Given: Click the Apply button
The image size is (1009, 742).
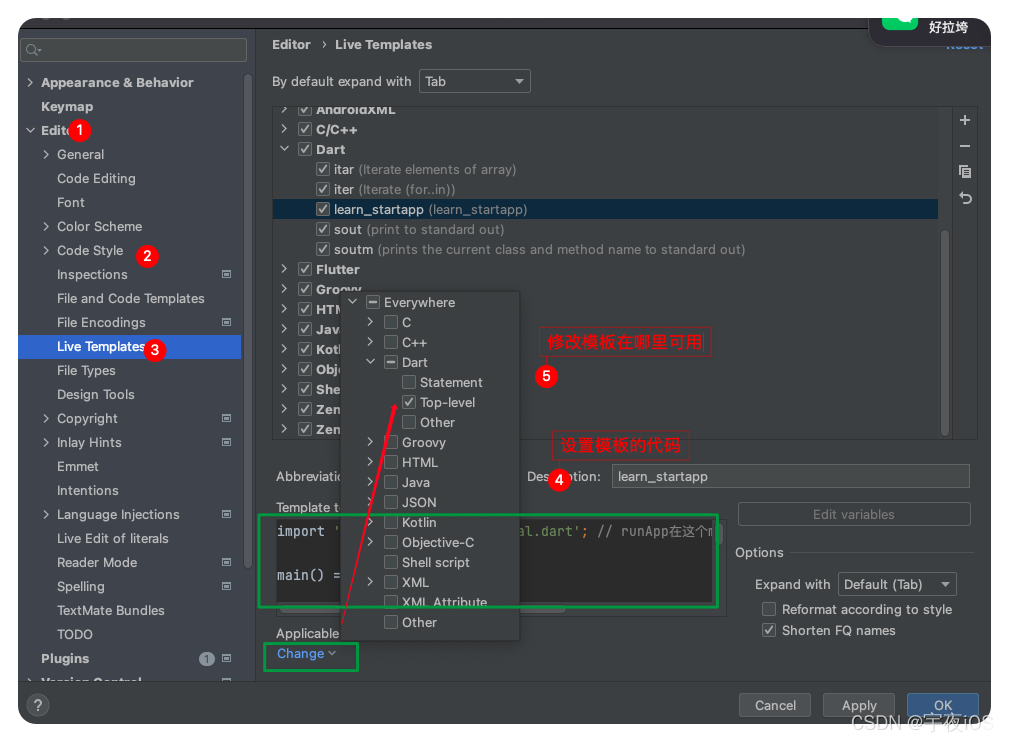Looking at the screenshot, I should tap(859, 705).
